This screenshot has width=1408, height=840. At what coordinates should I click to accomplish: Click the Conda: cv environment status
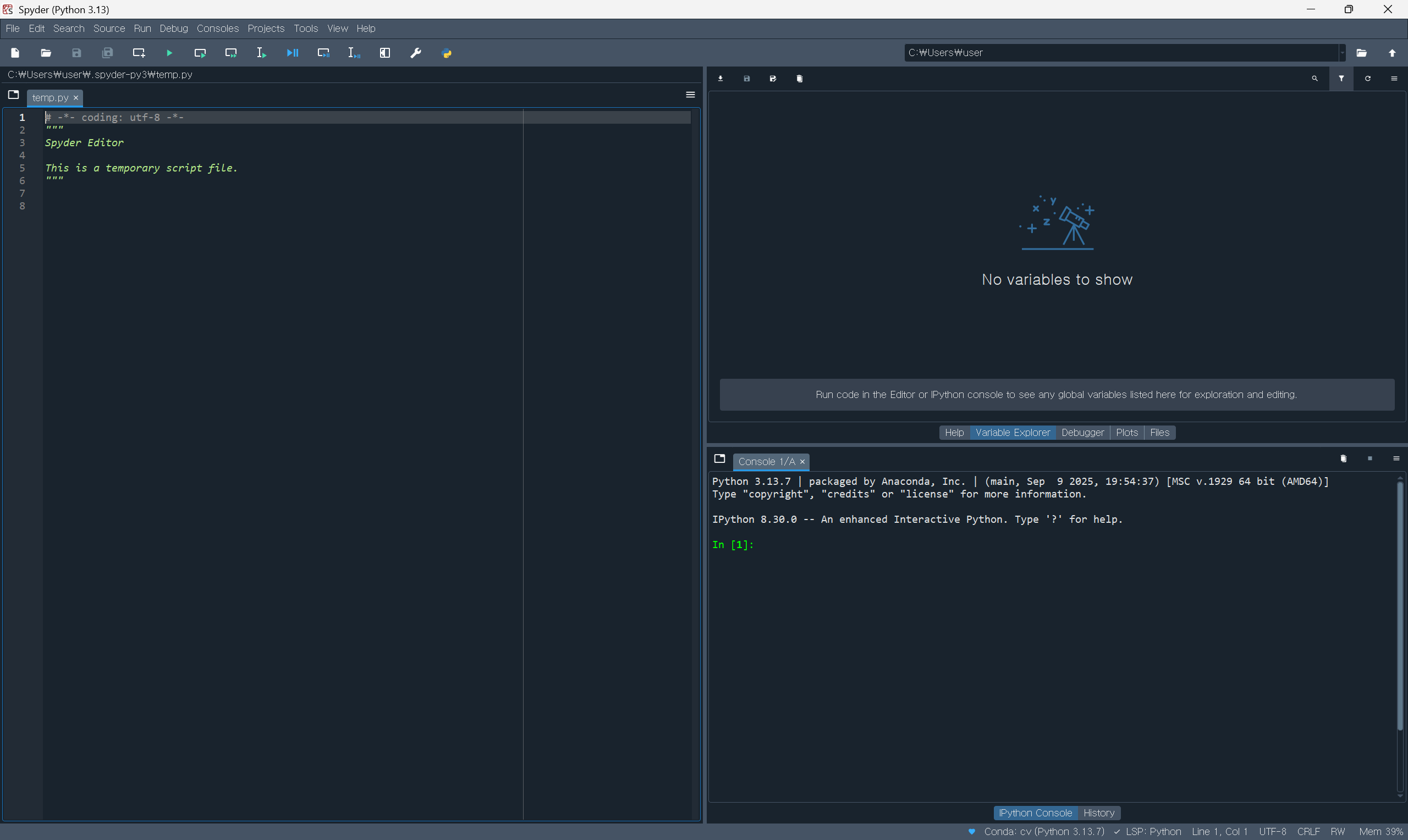[1043, 831]
